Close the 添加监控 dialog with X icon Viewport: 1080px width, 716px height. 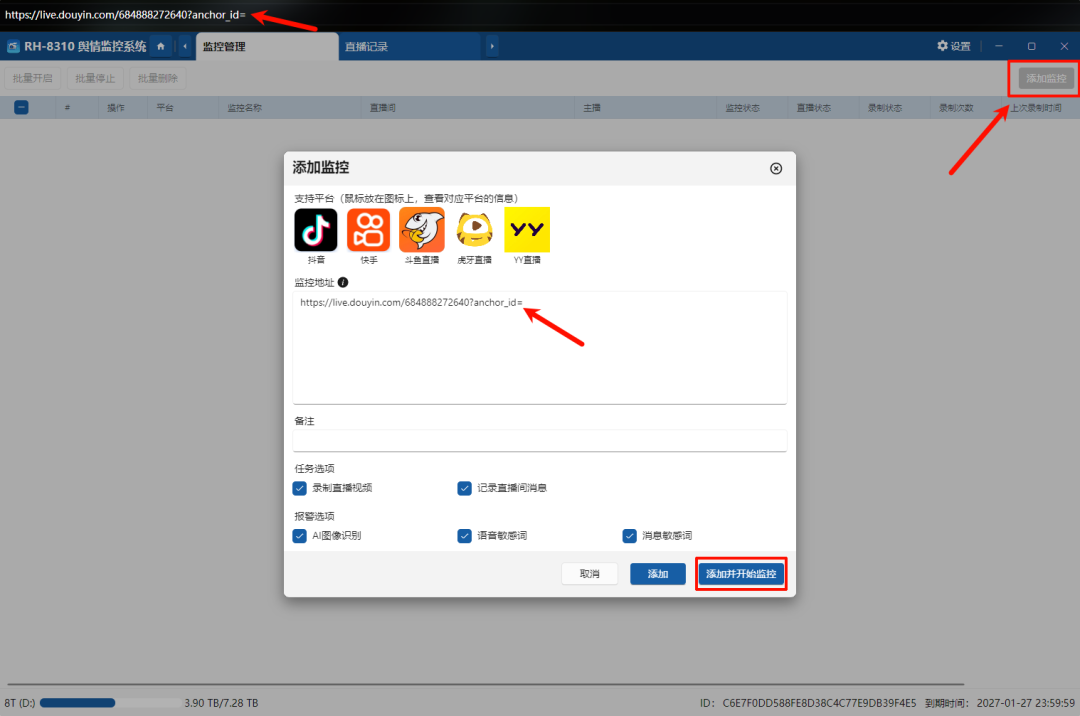pos(776,169)
